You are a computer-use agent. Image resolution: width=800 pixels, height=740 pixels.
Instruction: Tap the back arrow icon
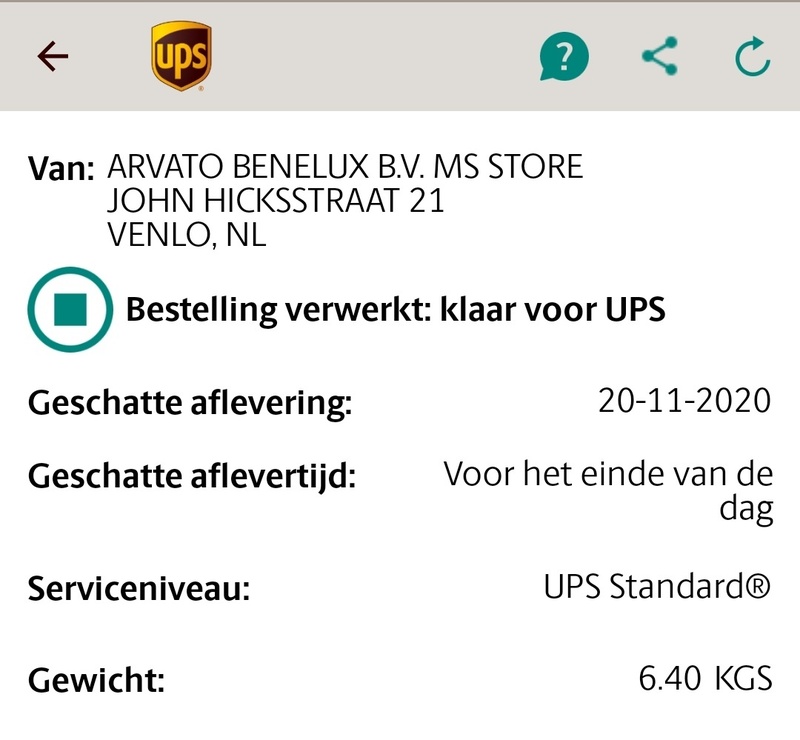[x=53, y=57]
